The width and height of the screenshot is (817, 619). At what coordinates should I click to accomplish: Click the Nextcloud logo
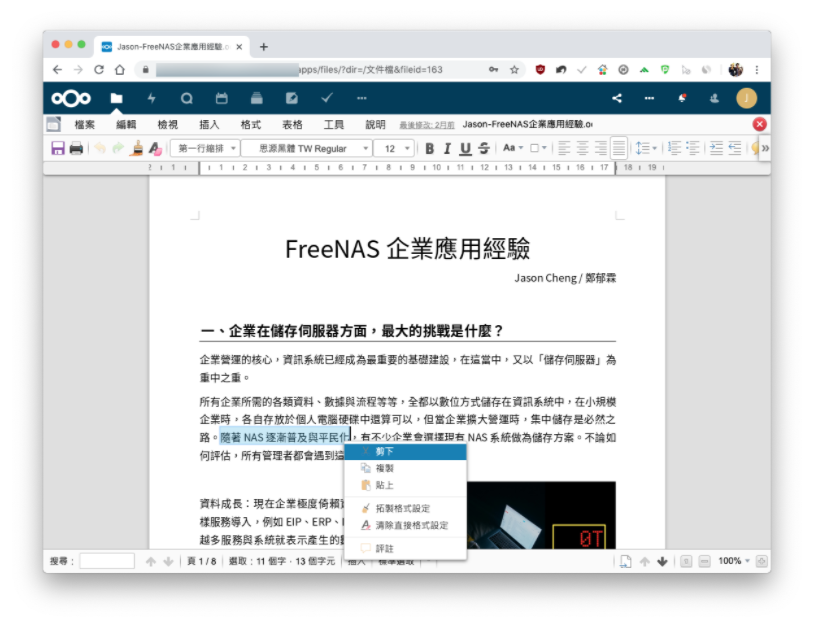tap(71, 98)
